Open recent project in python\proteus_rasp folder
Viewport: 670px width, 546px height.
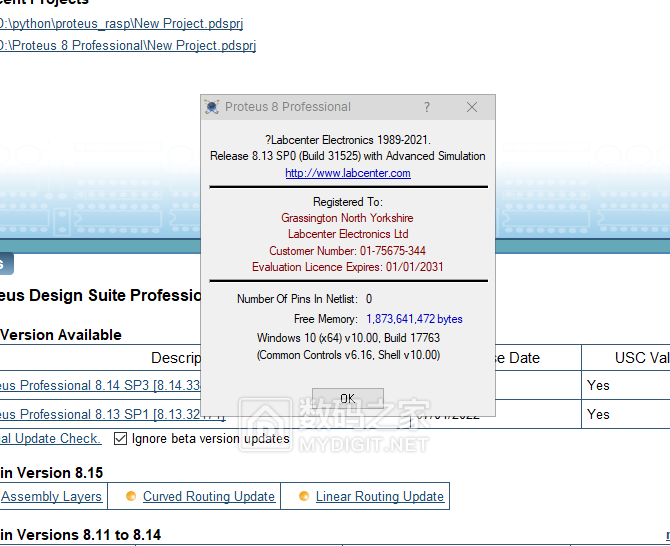pyautogui.click(x=121, y=23)
